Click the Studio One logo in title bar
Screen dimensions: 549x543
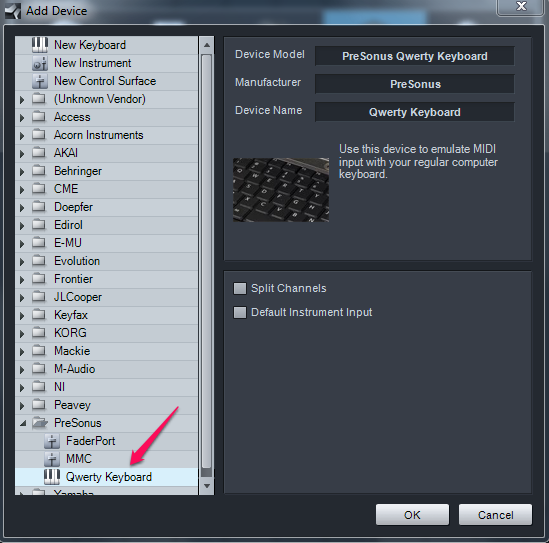pos(13,11)
